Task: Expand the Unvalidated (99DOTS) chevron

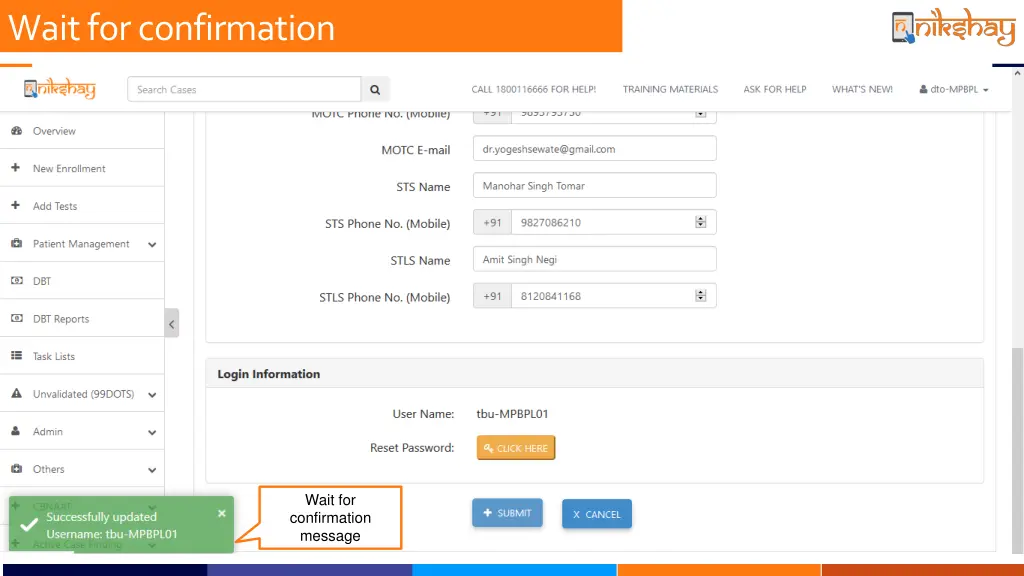Action: point(152,394)
